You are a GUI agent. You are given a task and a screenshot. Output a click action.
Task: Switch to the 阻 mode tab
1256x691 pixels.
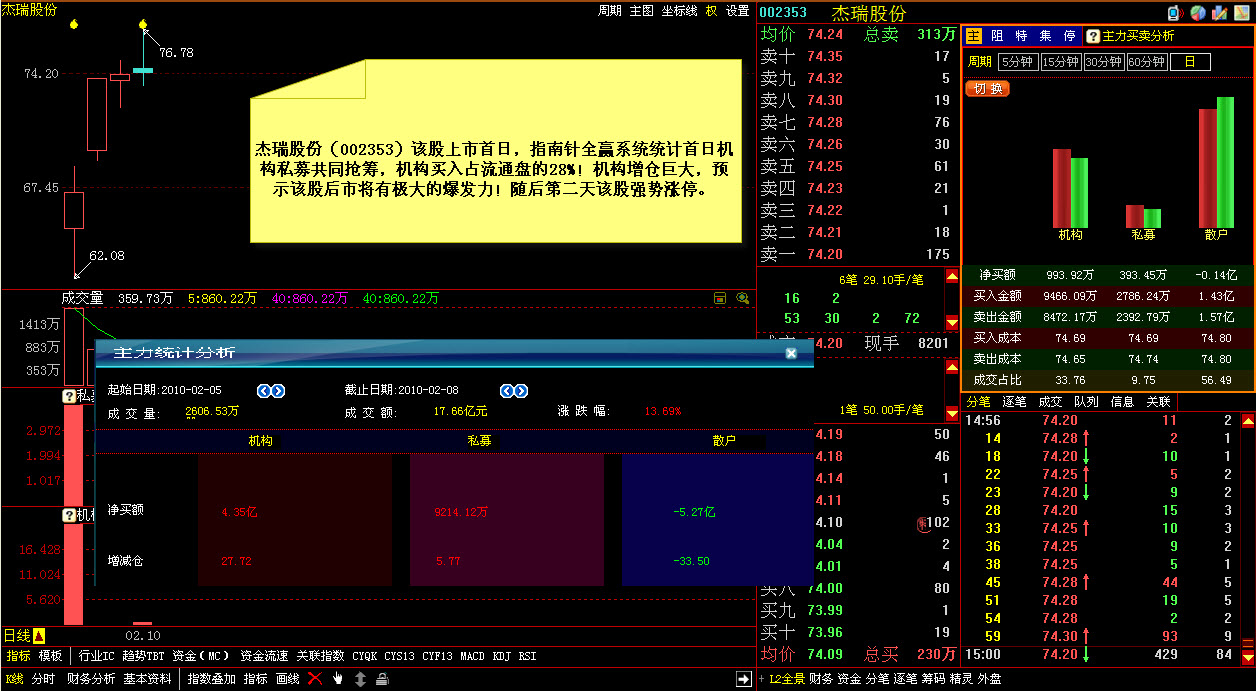pyautogui.click(x=997, y=35)
